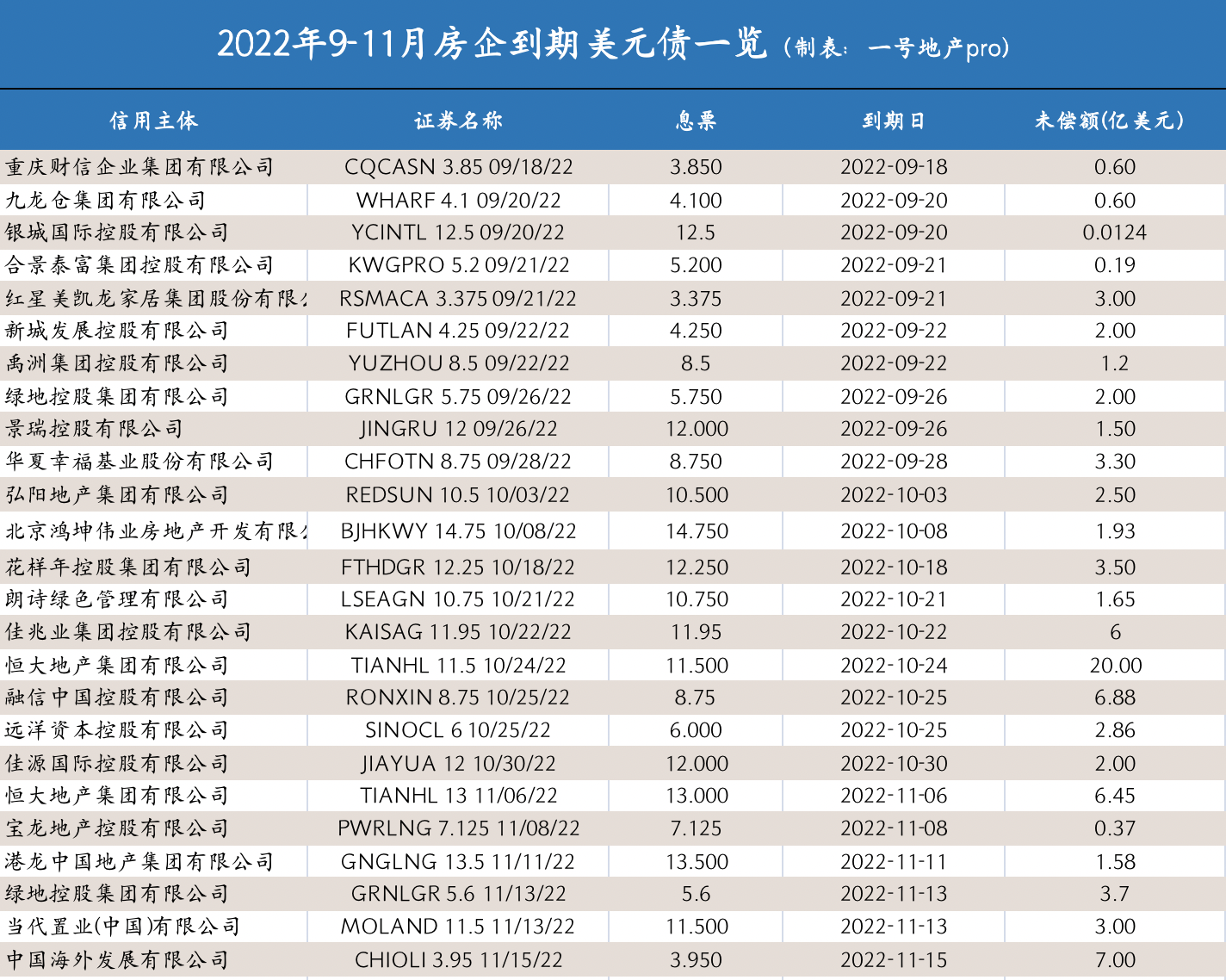Viewport: 1226px width, 980px height.
Task: Select the cell 银城国际控股有限公司
Action: point(117,233)
